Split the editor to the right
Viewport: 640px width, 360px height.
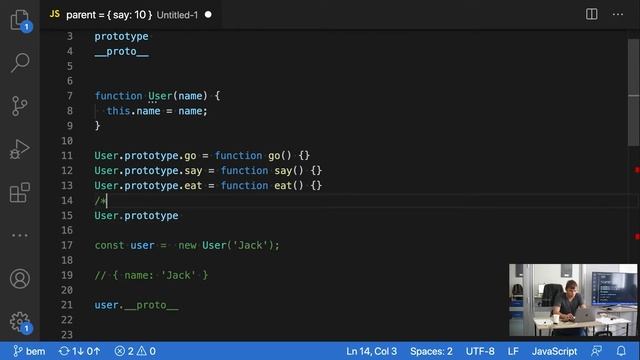pos(591,14)
